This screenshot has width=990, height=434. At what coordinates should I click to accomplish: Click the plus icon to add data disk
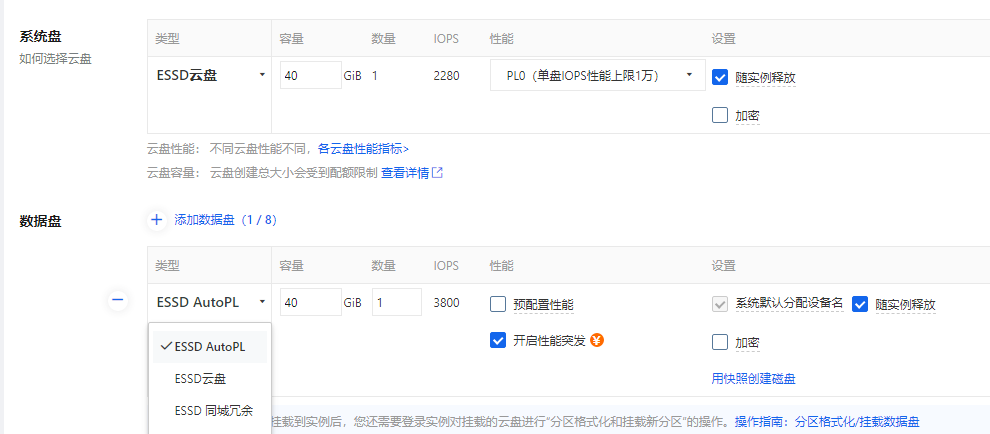pyautogui.click(x=157, y=219)
